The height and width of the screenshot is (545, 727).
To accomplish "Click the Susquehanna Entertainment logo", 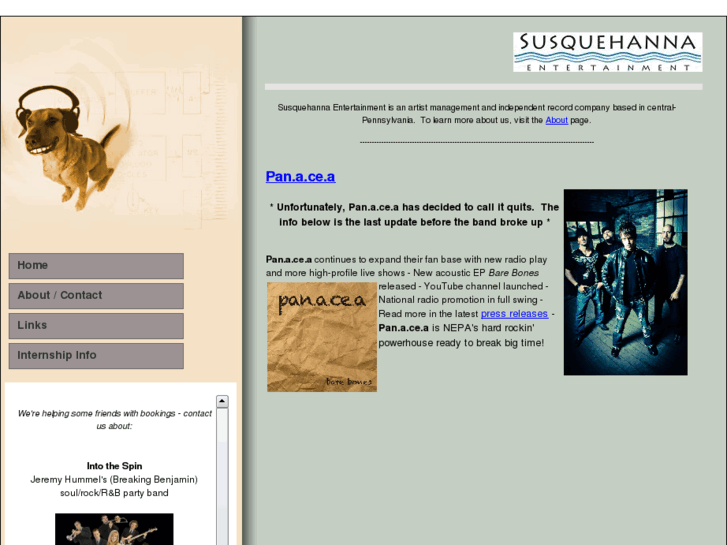I will (x=607, y=52).
